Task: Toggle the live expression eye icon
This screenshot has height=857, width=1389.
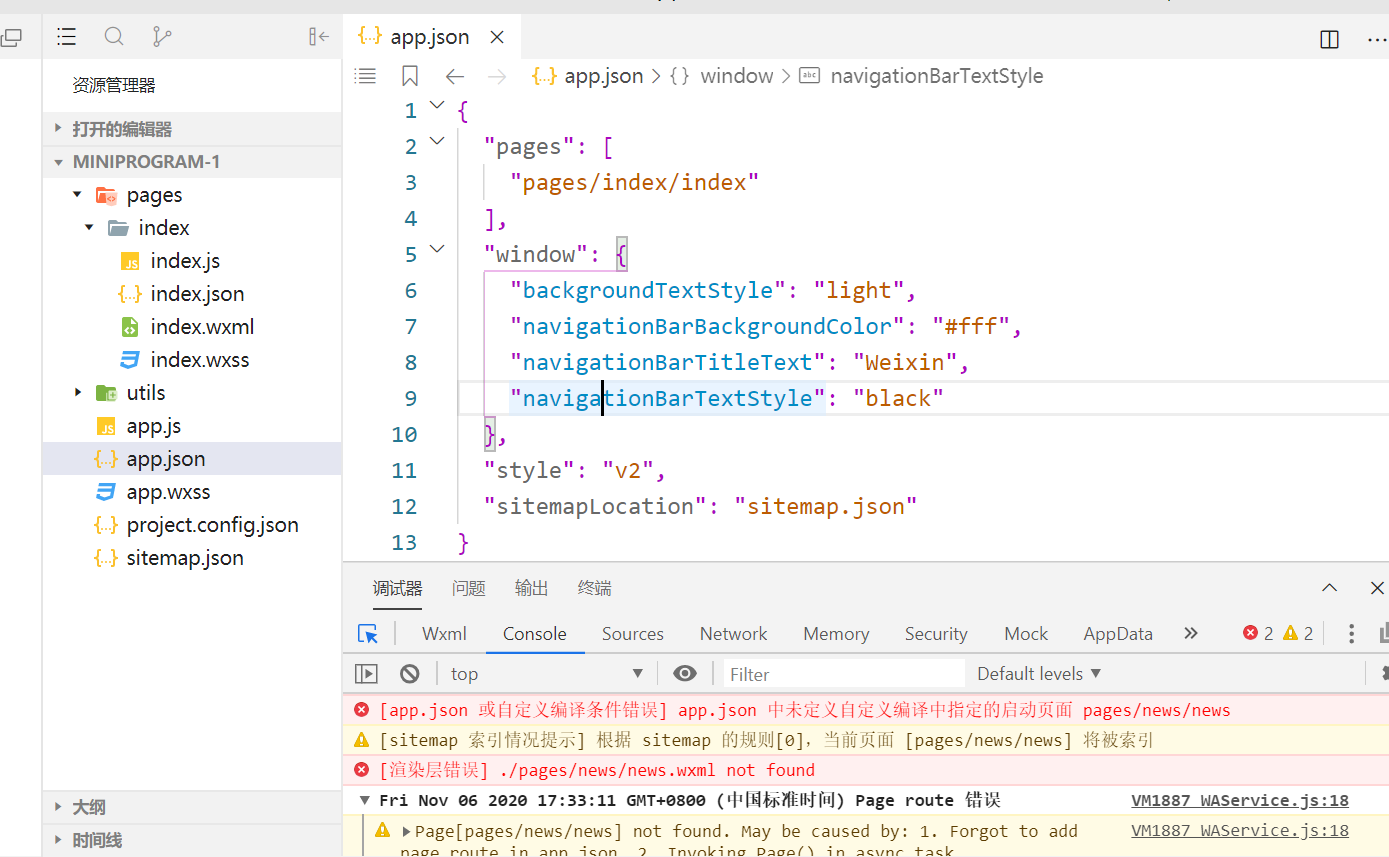Action: (685, 673)
